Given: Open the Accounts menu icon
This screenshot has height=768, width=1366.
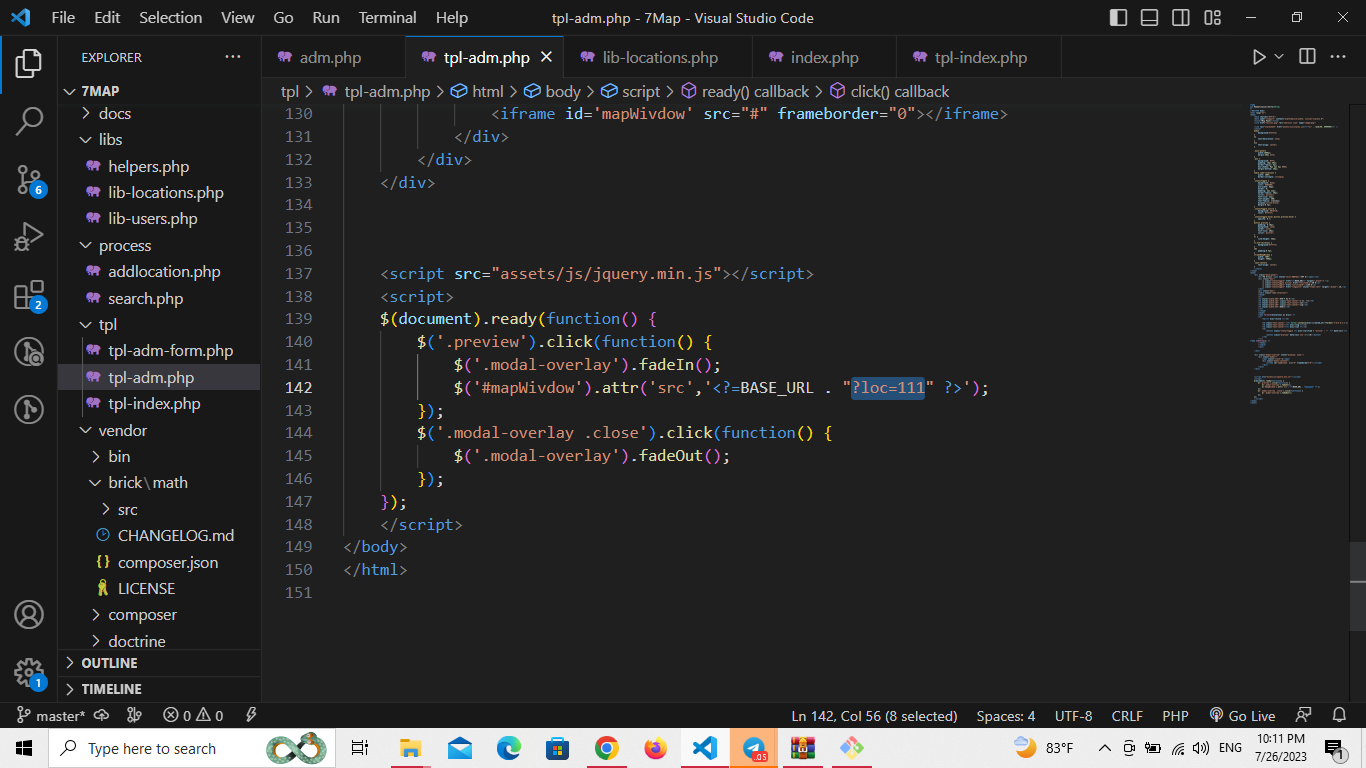Looking at the screenshot, I should pyautogui.click(x=29, y=614).
